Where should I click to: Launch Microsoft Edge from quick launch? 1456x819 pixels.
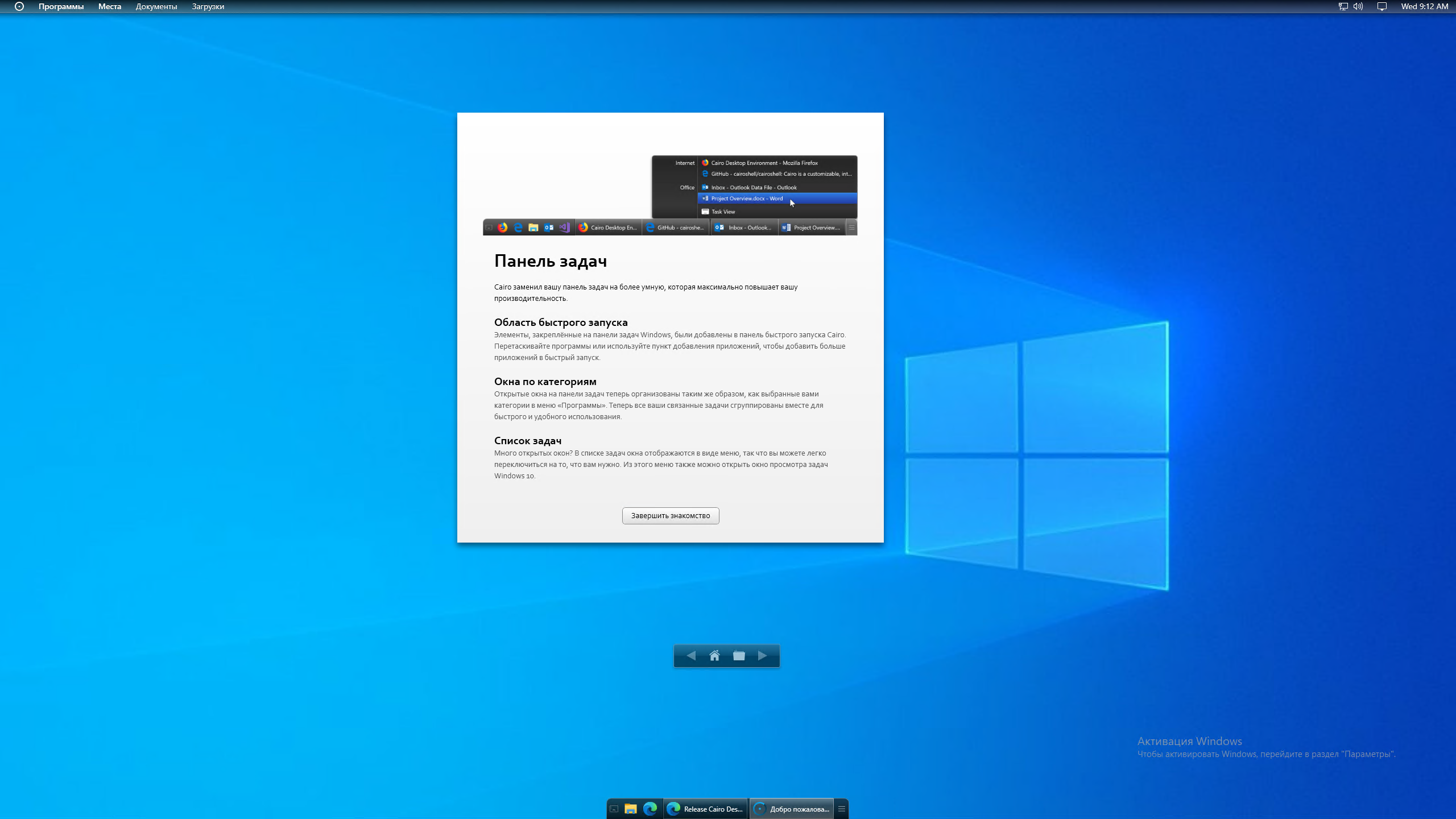pyautogui.click(x=650, y=809)
